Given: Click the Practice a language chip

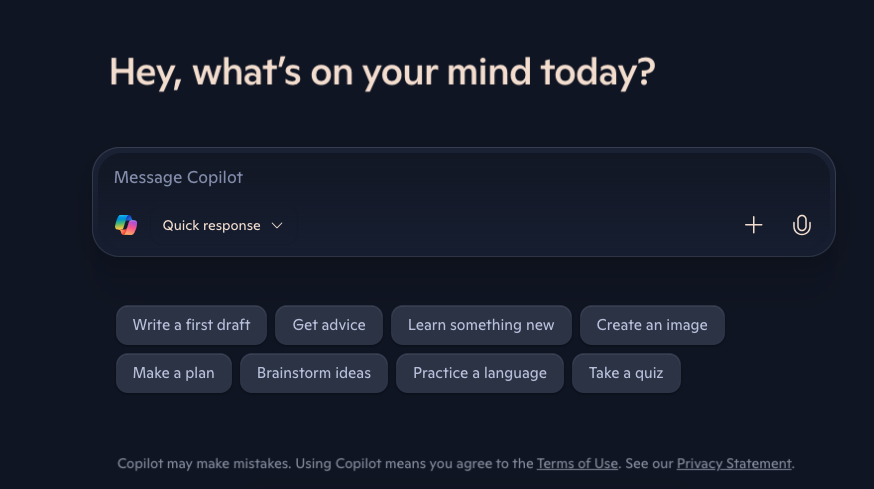Looking at the screenshot, I should [x=480, y=373].
